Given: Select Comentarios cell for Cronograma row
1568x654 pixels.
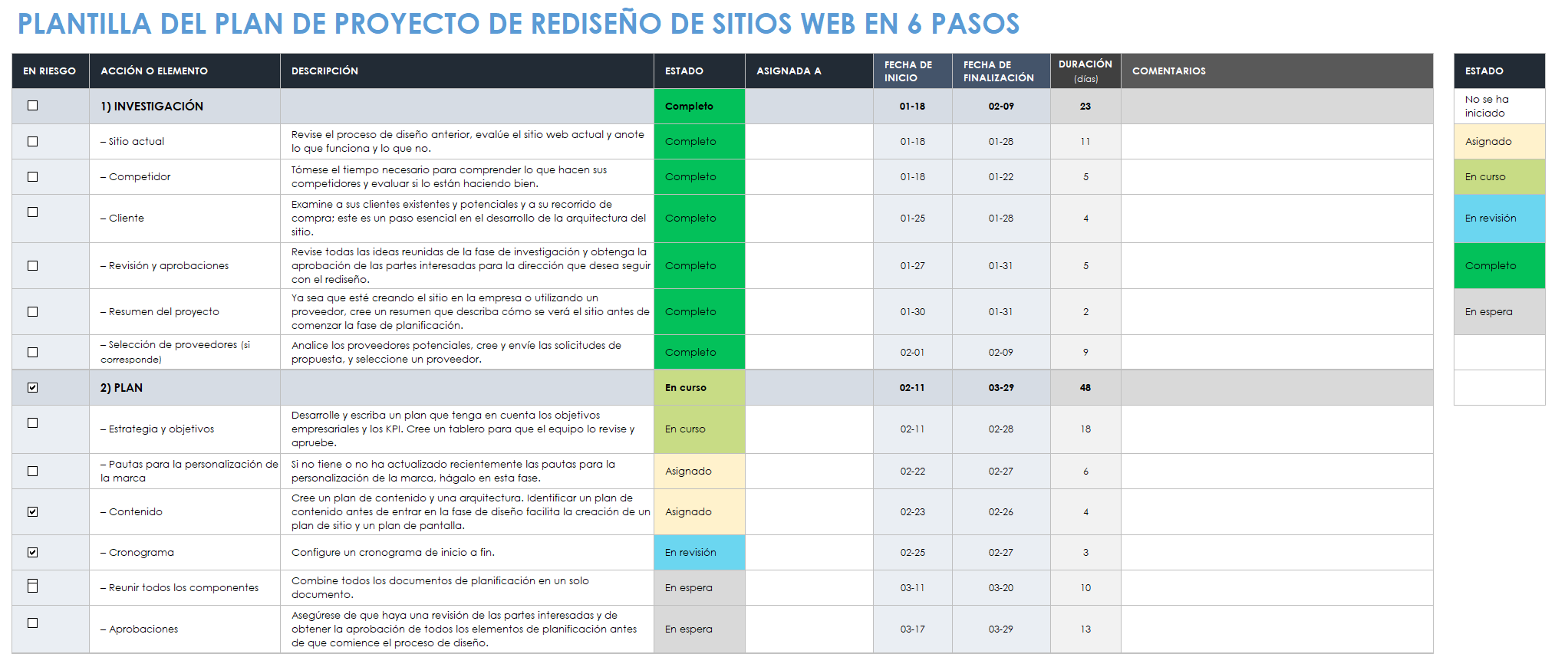Looking at the screenshot, I should [x=1276, y=552].
